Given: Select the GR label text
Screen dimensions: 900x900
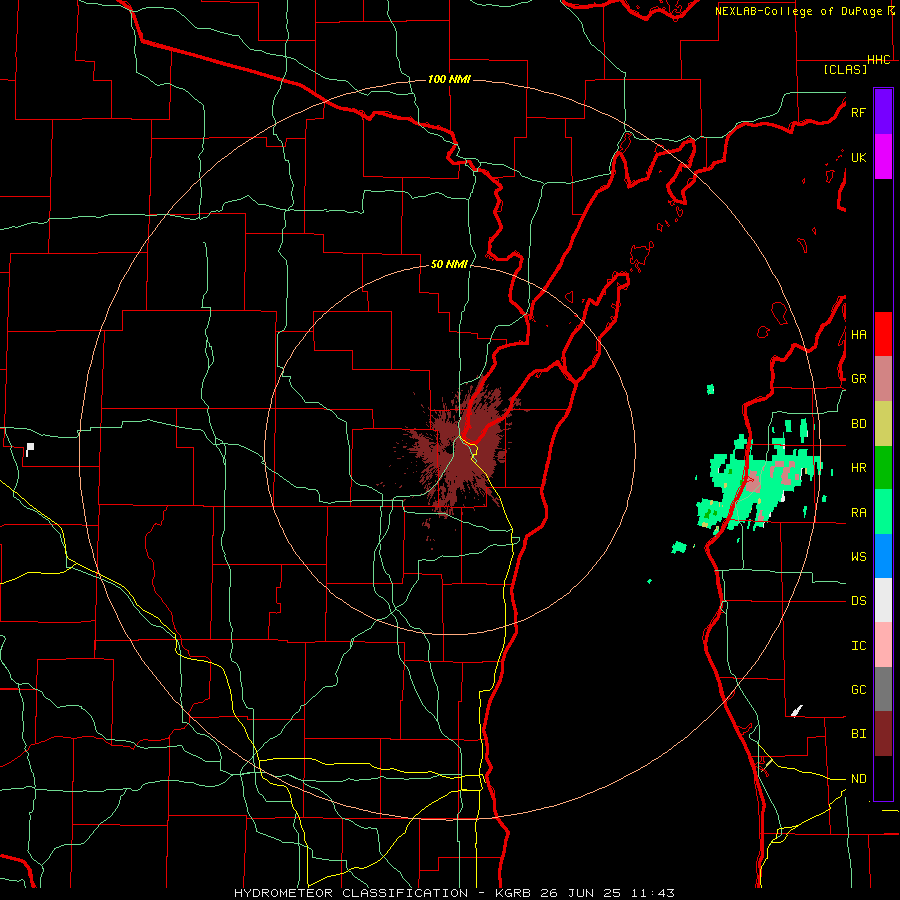Looking at the screenshot, I should click(858, 379).
